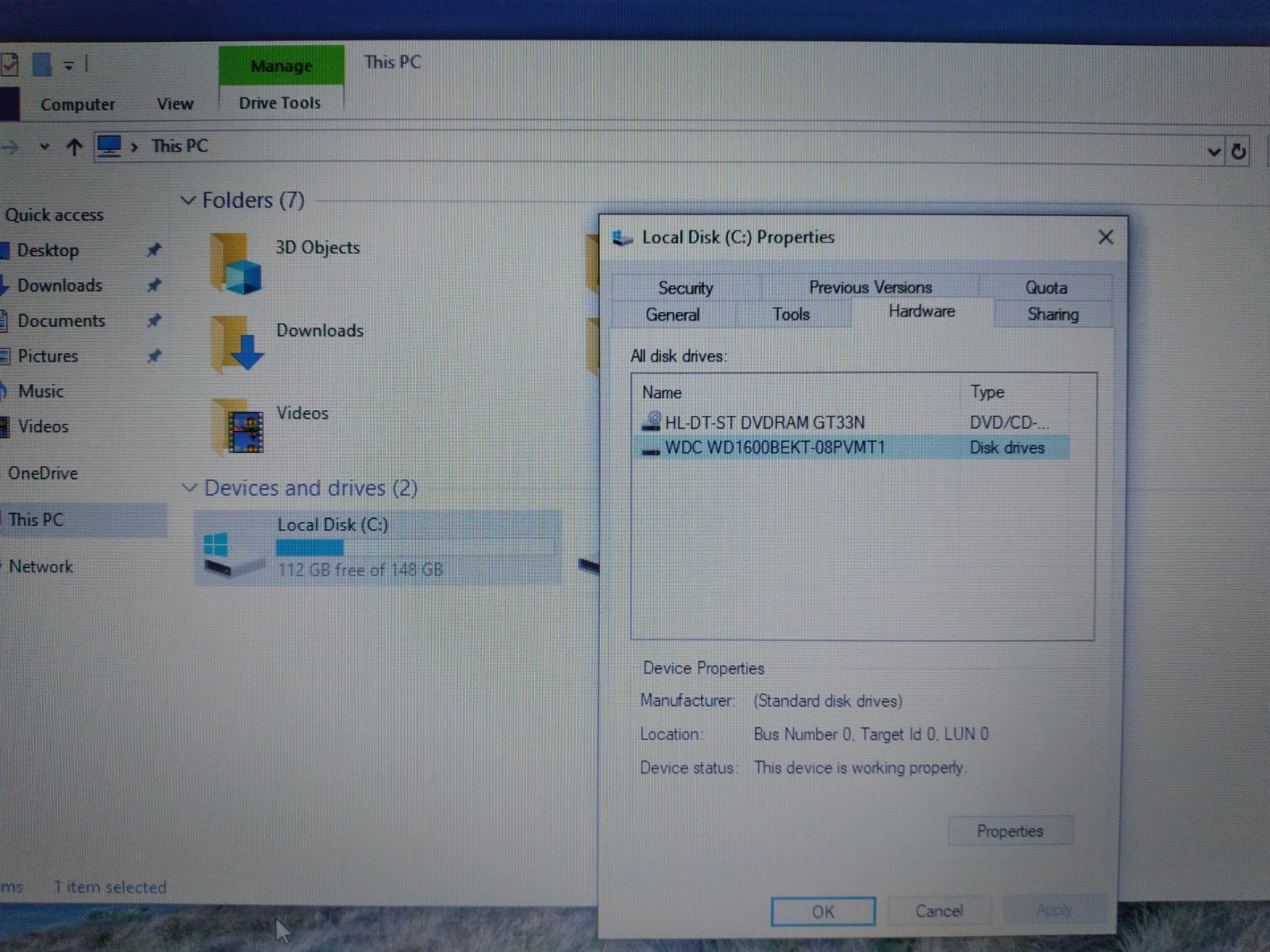Click the drive icon in Properties title bar
The height and width of the screenshot is (952, 1270).
(x=622, y=237)
